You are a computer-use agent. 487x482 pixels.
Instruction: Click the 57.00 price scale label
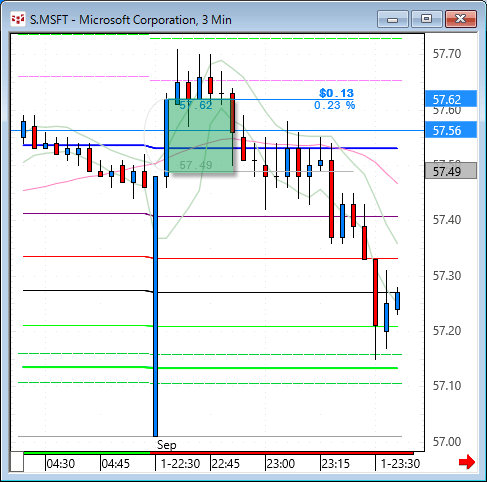pos(447,441)
